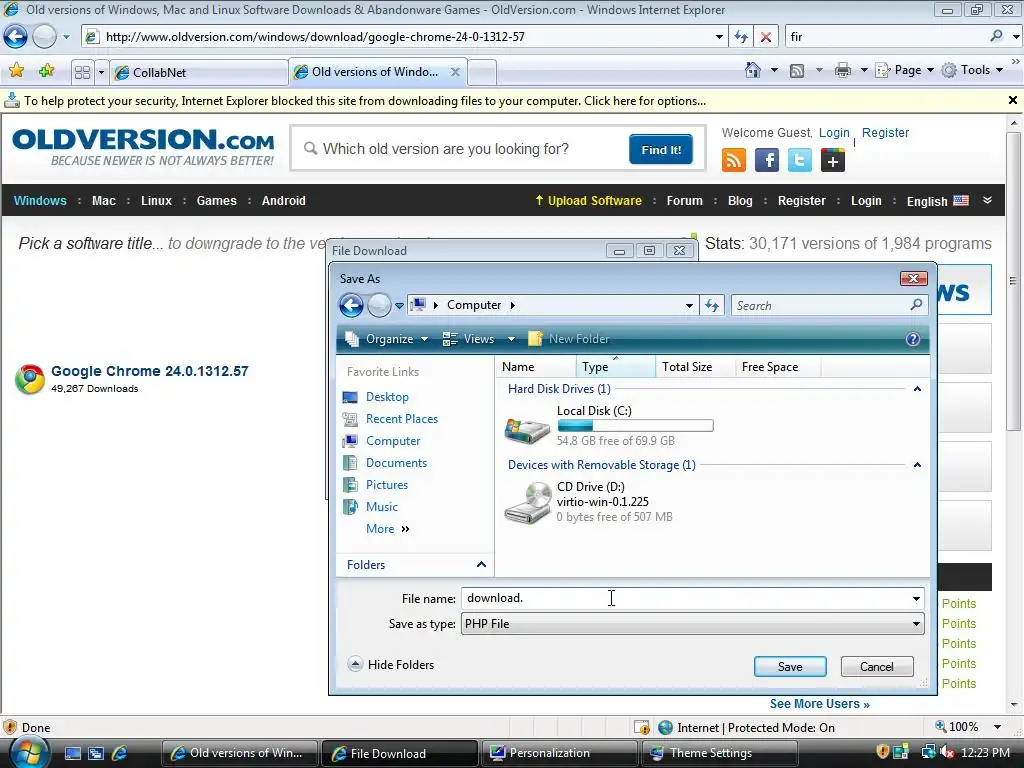Collapse the Hard Disk Drives group

[917, 389]
